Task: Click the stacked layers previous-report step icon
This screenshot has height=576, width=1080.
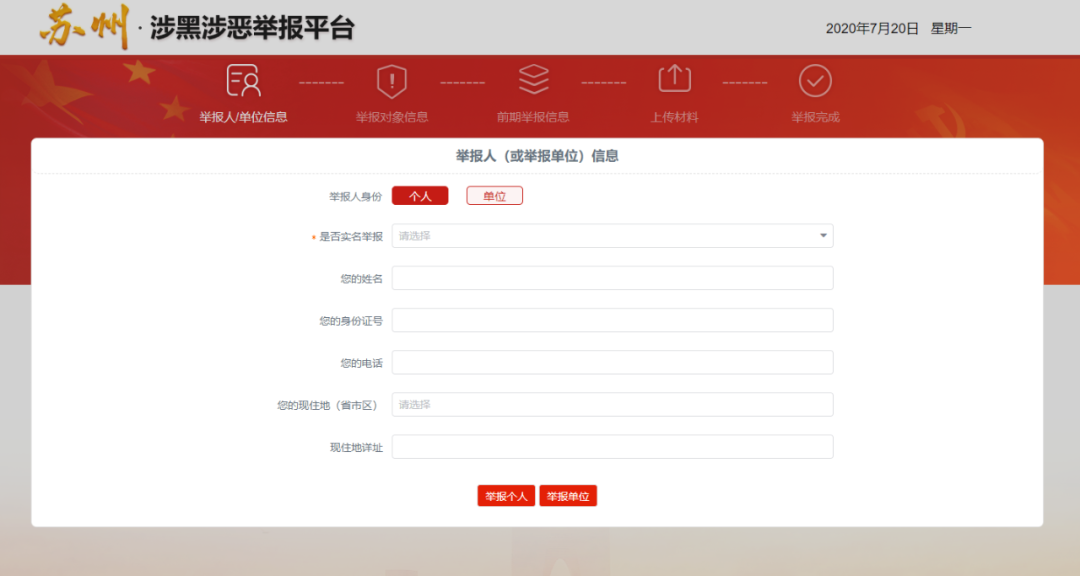Action: pyautogui.click(x=534, y=79)
